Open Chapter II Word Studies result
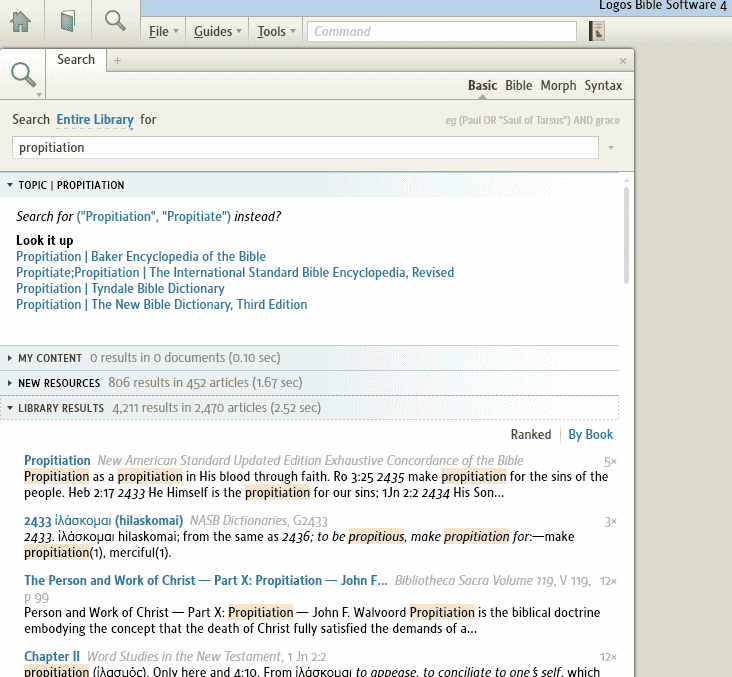The height and width of the screenshot is (677, 732). (52, 656)
